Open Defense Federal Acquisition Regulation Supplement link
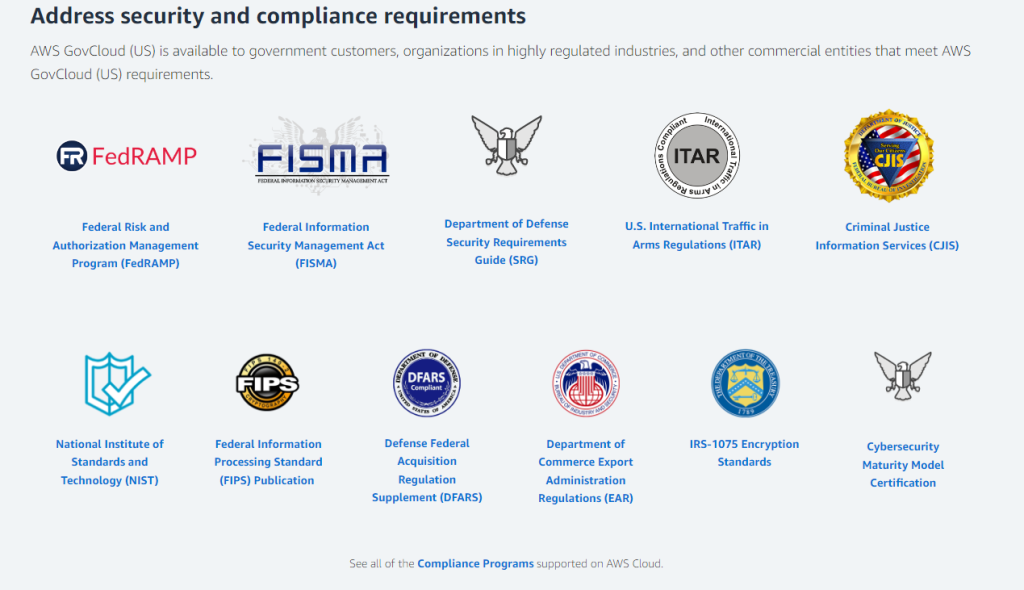Viewport: 1024px width, 590px height. pyautogui.click(x=427, y=470)
